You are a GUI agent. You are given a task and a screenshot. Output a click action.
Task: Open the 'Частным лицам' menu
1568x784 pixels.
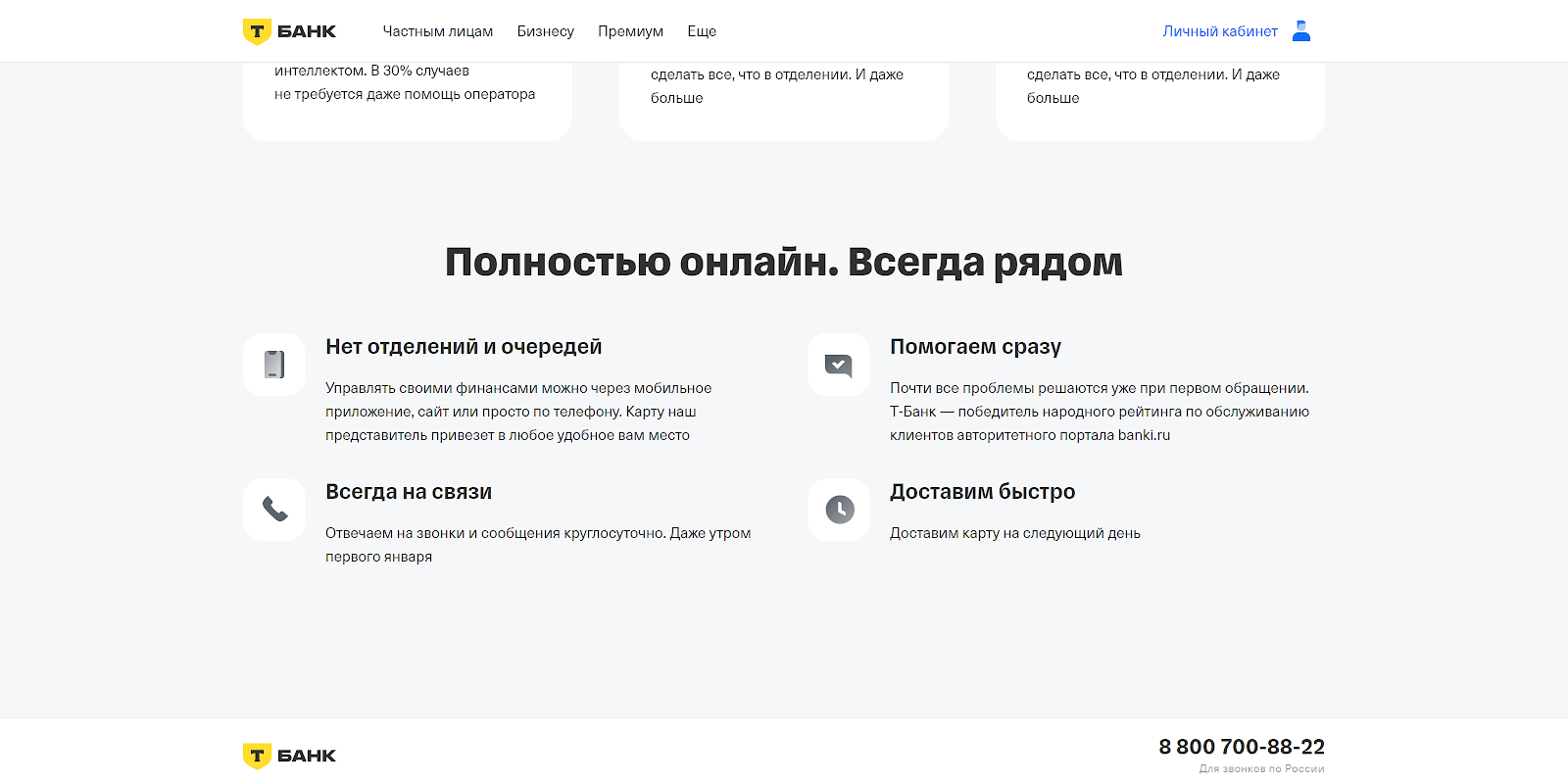(x=437, y=31)
